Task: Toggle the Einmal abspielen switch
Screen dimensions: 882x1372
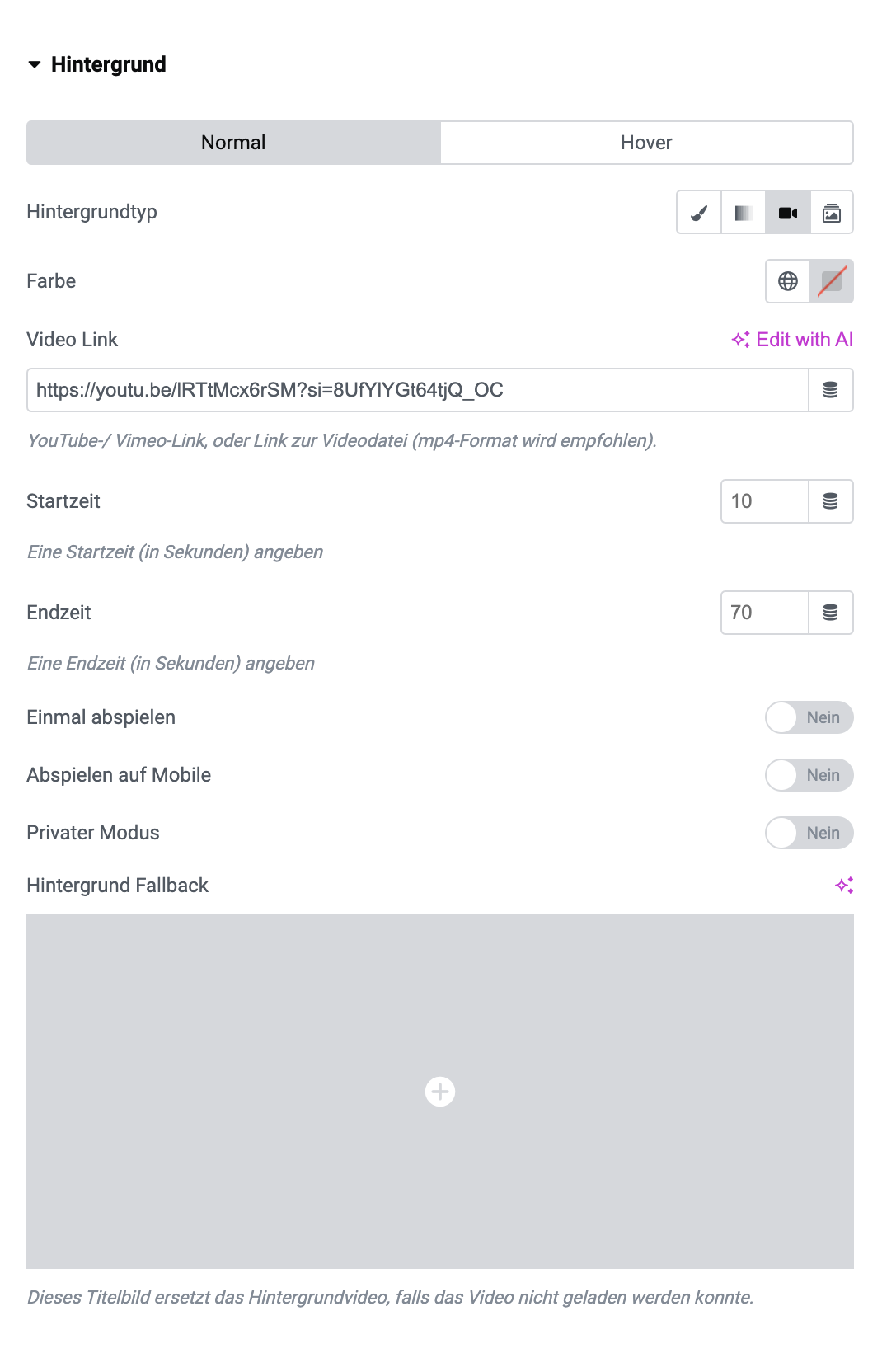Action: coord(809,717)
